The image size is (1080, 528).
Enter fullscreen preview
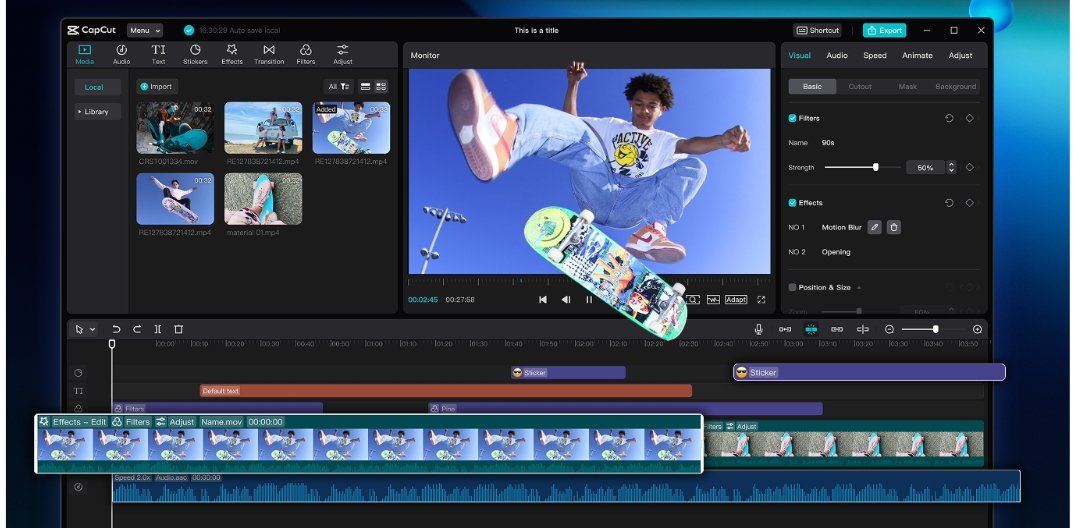(761, 299)
